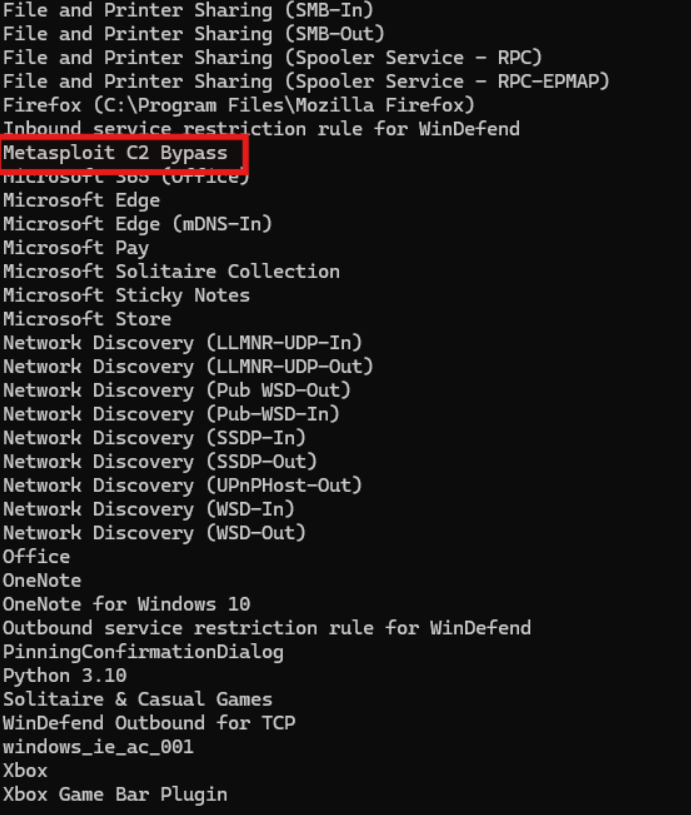The width and height of the screenshot is (691, 815).
Task: Select the Microsoft Sticky Notes entry
Action: pyautogui.click(x=126, y=295)
